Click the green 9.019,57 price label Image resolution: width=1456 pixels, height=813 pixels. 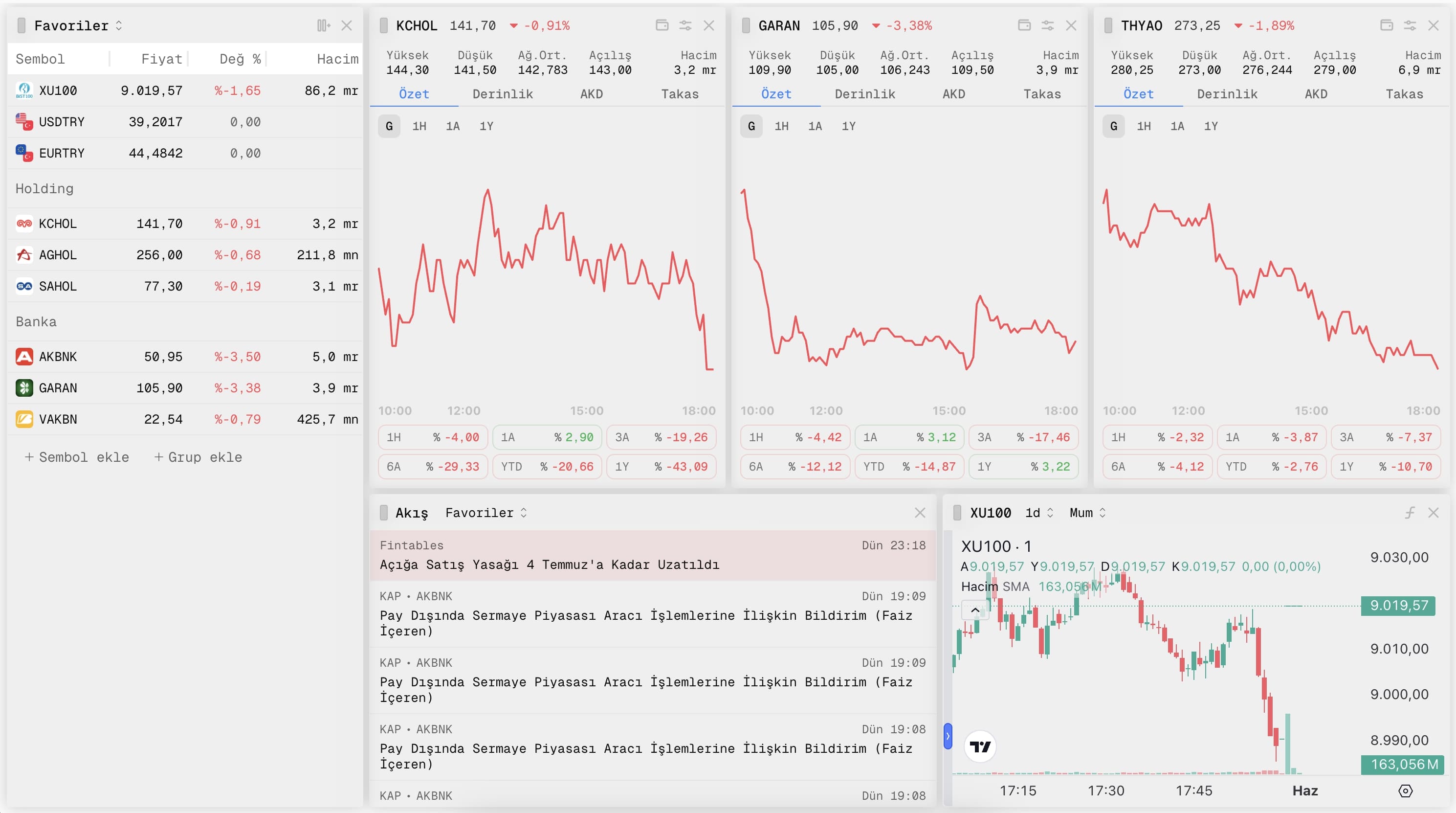pos(1398,606)
